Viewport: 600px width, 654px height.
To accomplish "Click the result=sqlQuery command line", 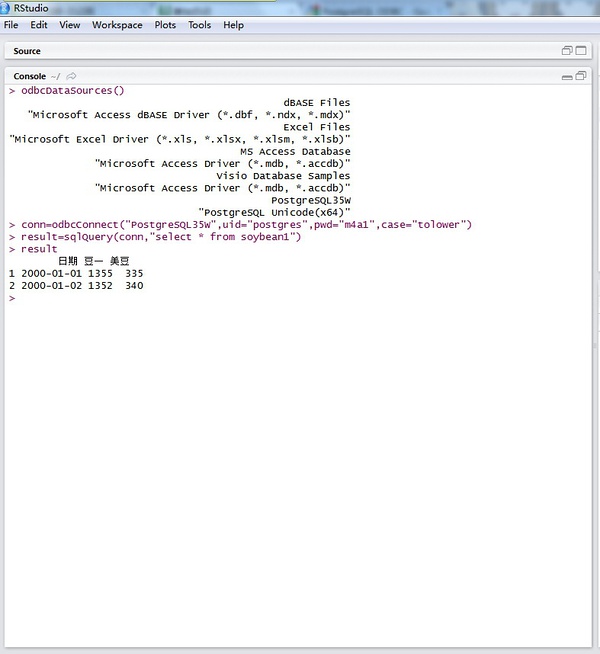I will click(161, 237).
